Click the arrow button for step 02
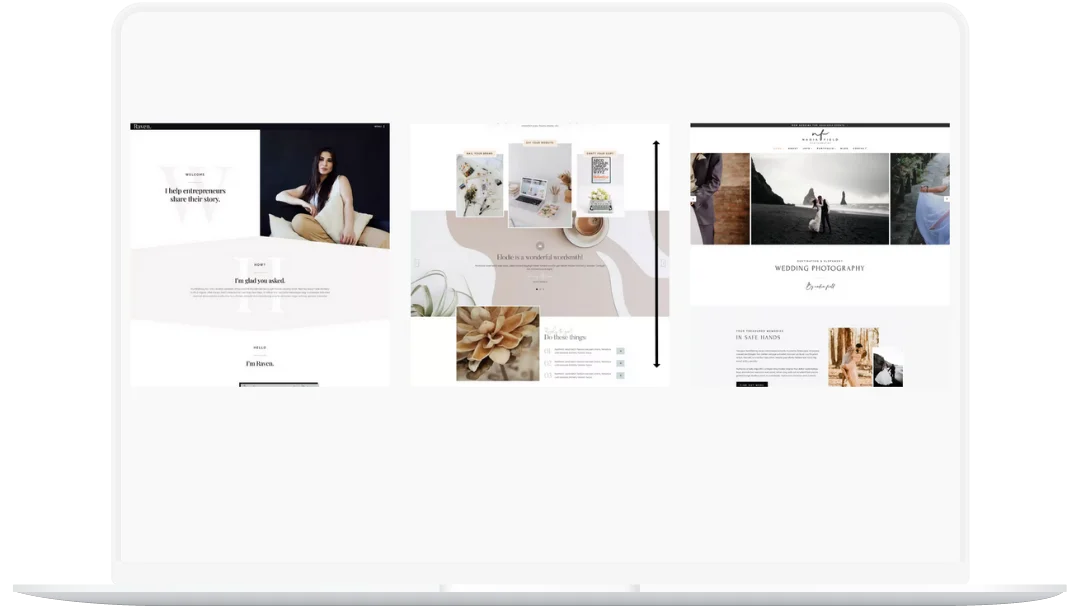The image size is (1080, 608). click(x=621, y=363)
